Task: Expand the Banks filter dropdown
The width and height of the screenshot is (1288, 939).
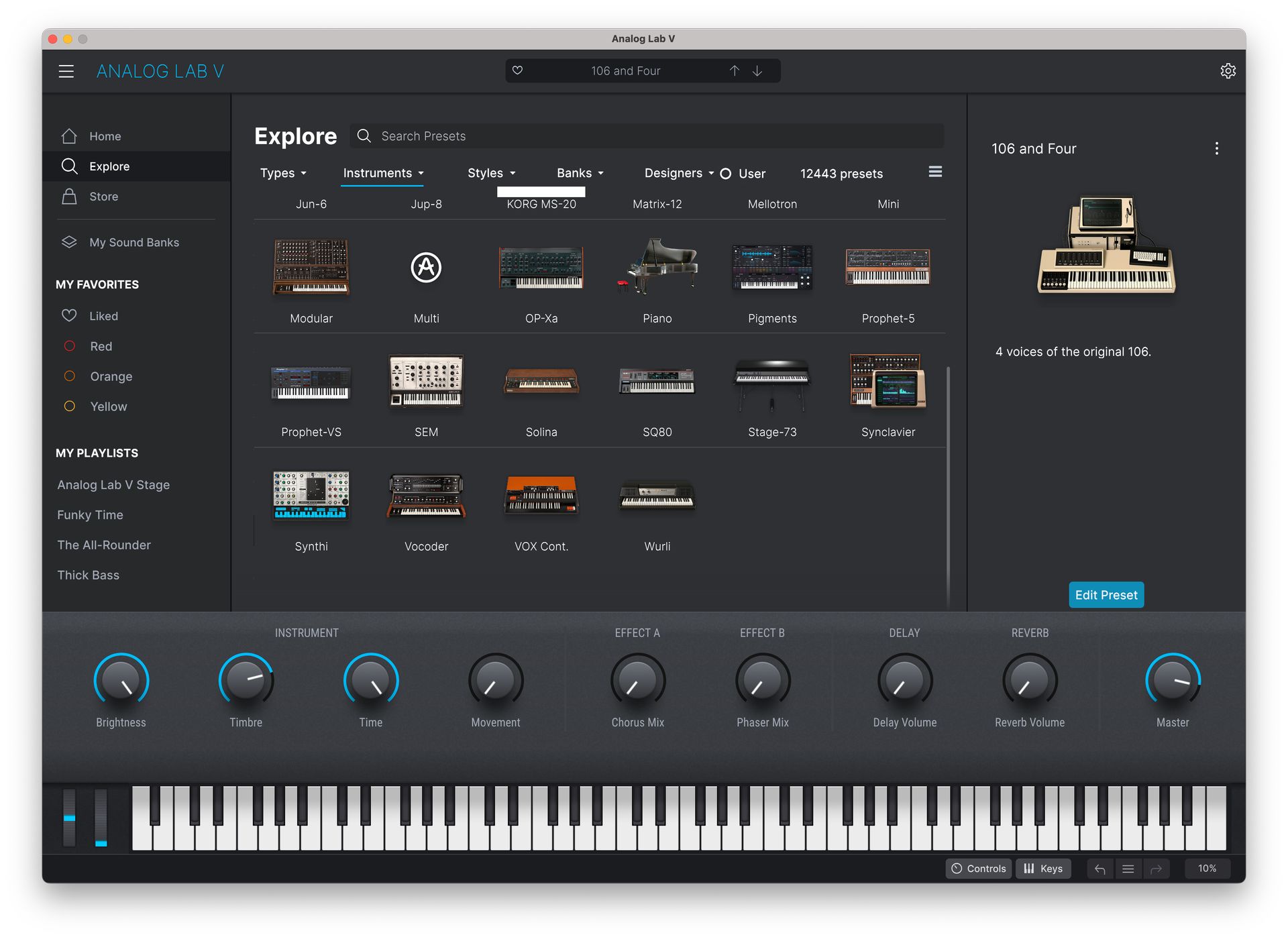Action: (x=580, y=173)
